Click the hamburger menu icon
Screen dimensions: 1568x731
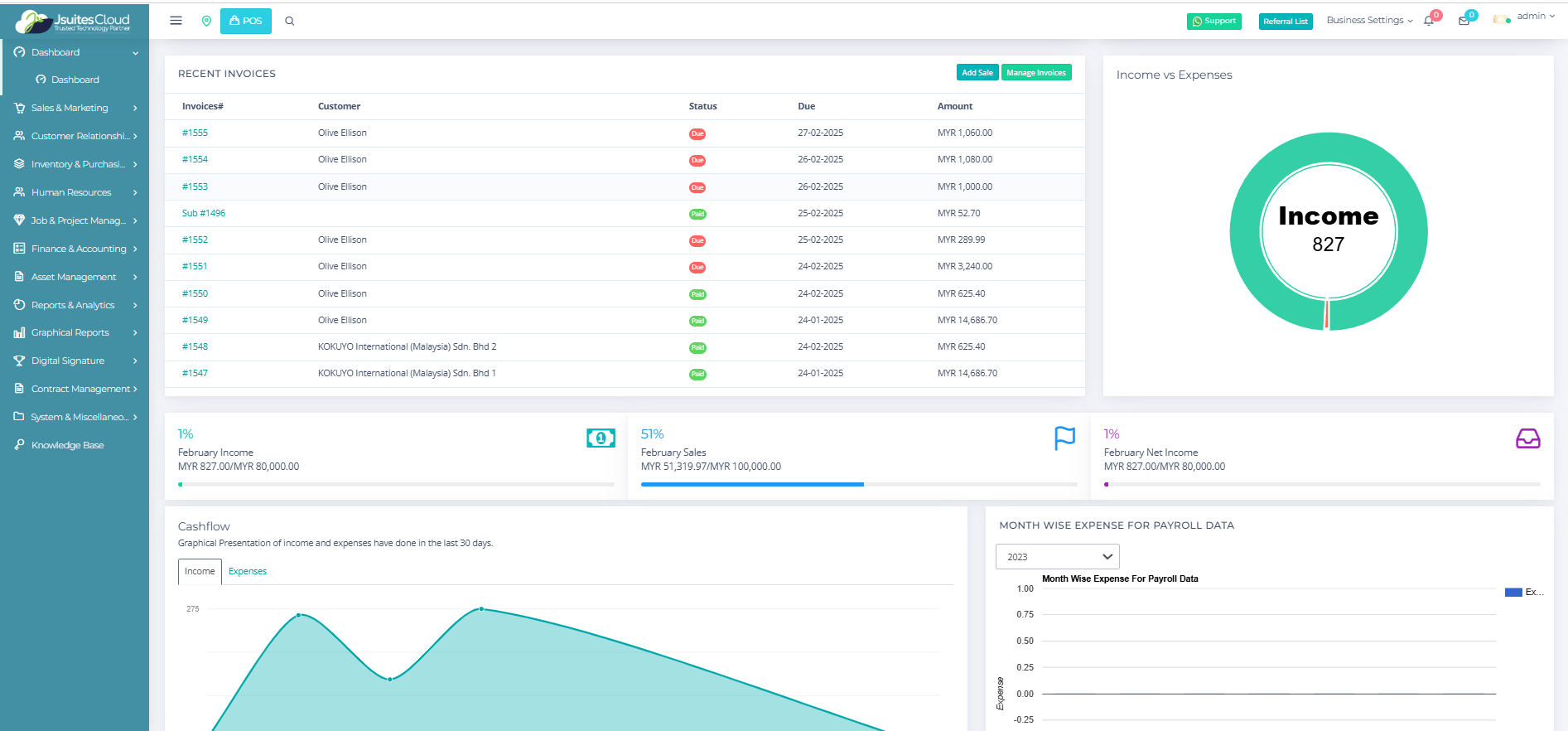tap(176, 21)
